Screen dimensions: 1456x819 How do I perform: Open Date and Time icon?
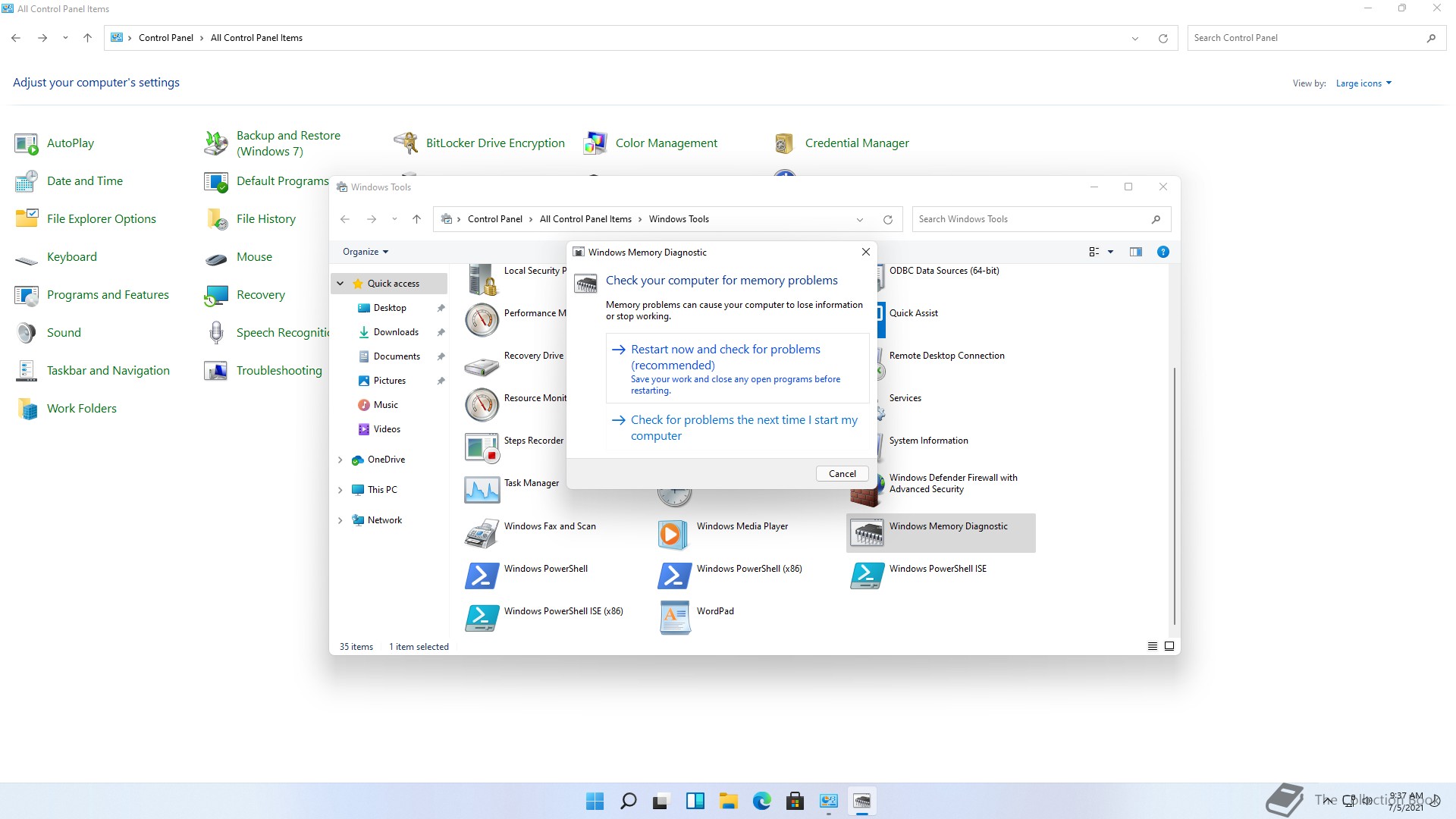tap(27, 181)
